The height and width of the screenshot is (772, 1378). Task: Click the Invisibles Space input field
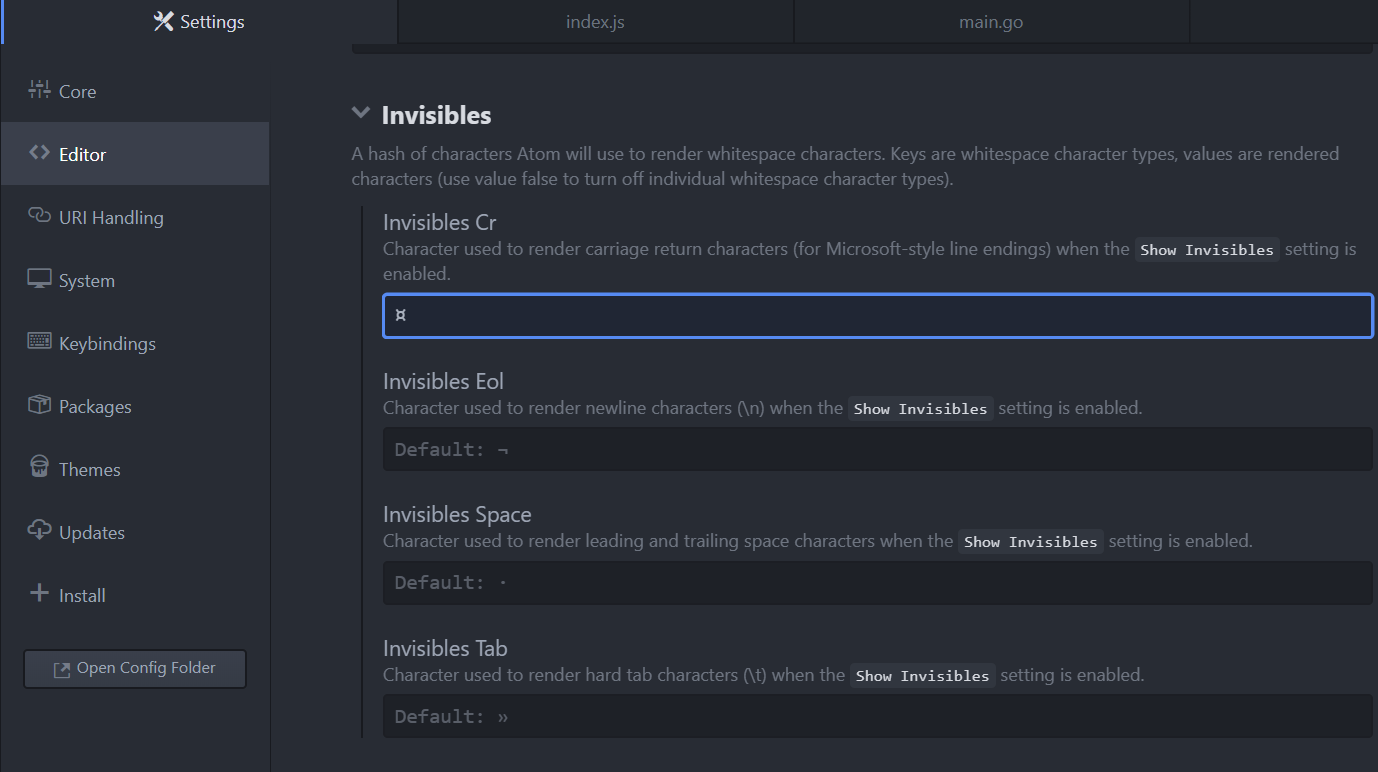(x=878, y=582)
